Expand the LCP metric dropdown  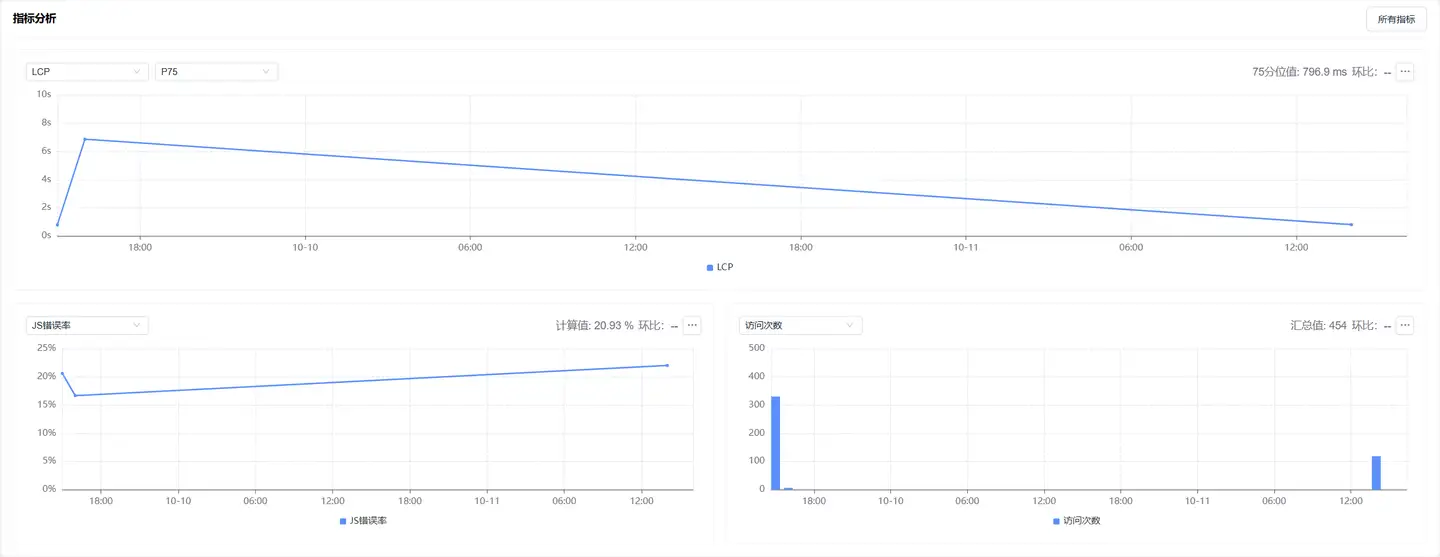point(86,72)
